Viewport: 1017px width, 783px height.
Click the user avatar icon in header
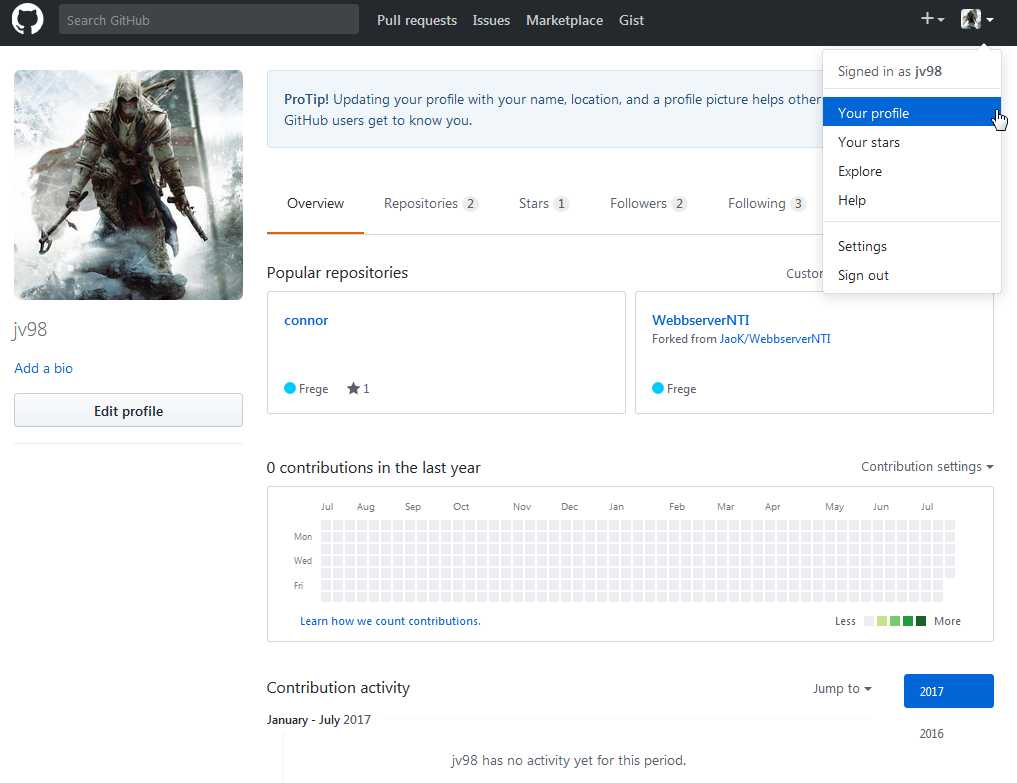point(971,19)
